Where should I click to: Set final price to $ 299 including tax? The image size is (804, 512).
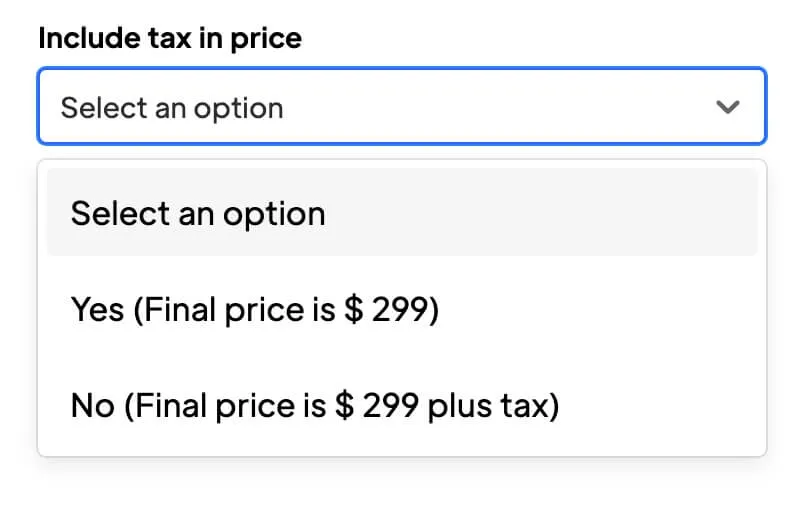coord(255,310)
